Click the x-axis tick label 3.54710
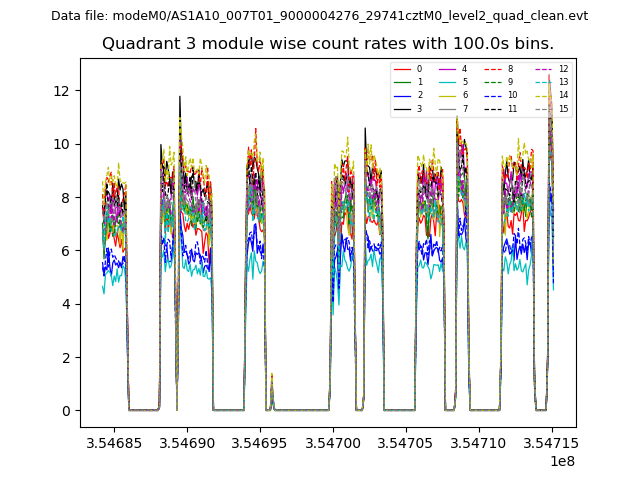640x480 pixels. pyautogui.click(x=478, y=442)
